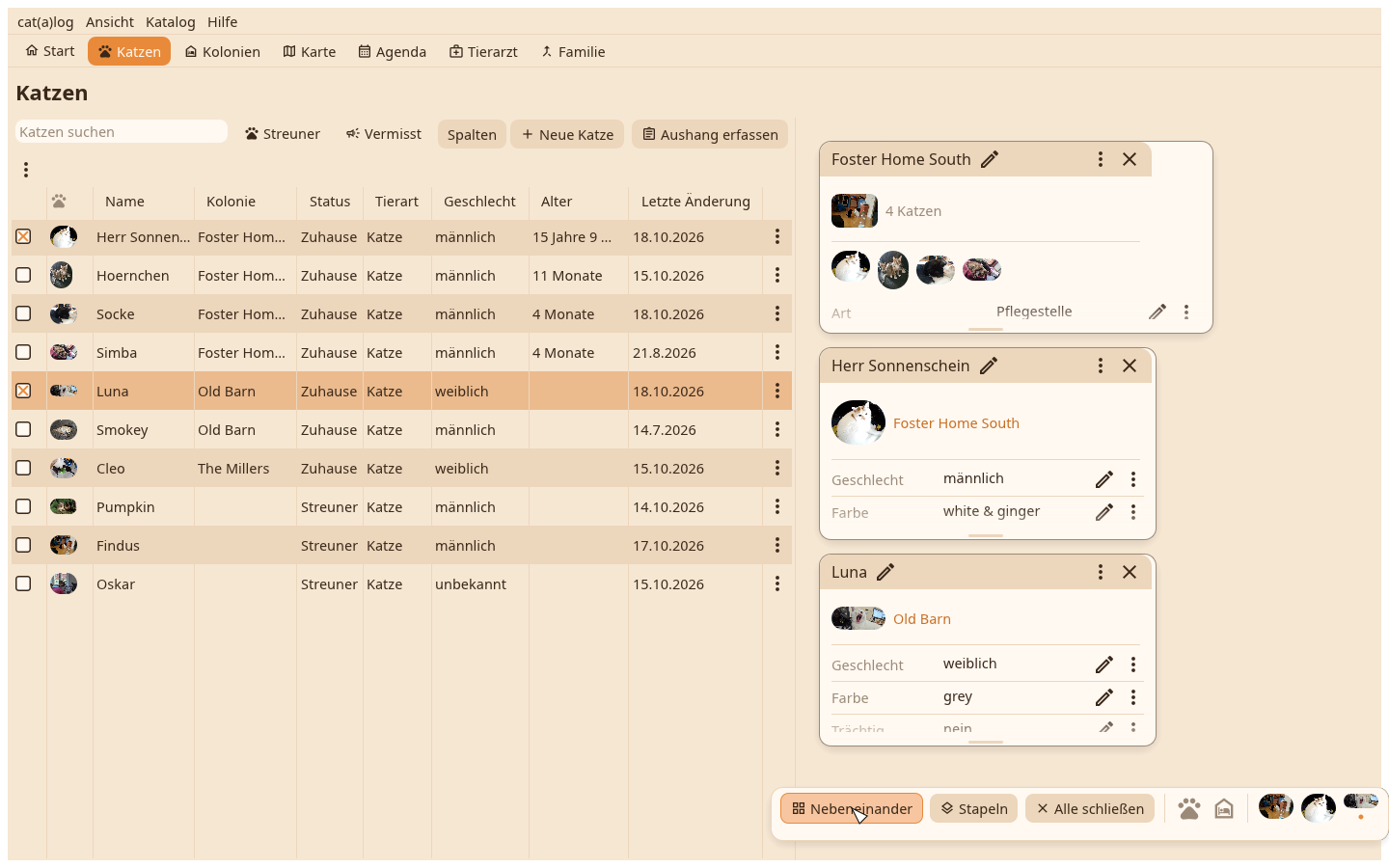The height and width of the screenshot is (868, 1389).
Task: Edit Herr Sonnenschein Farbe white & ginger
Action: (x=1104, y=512)
